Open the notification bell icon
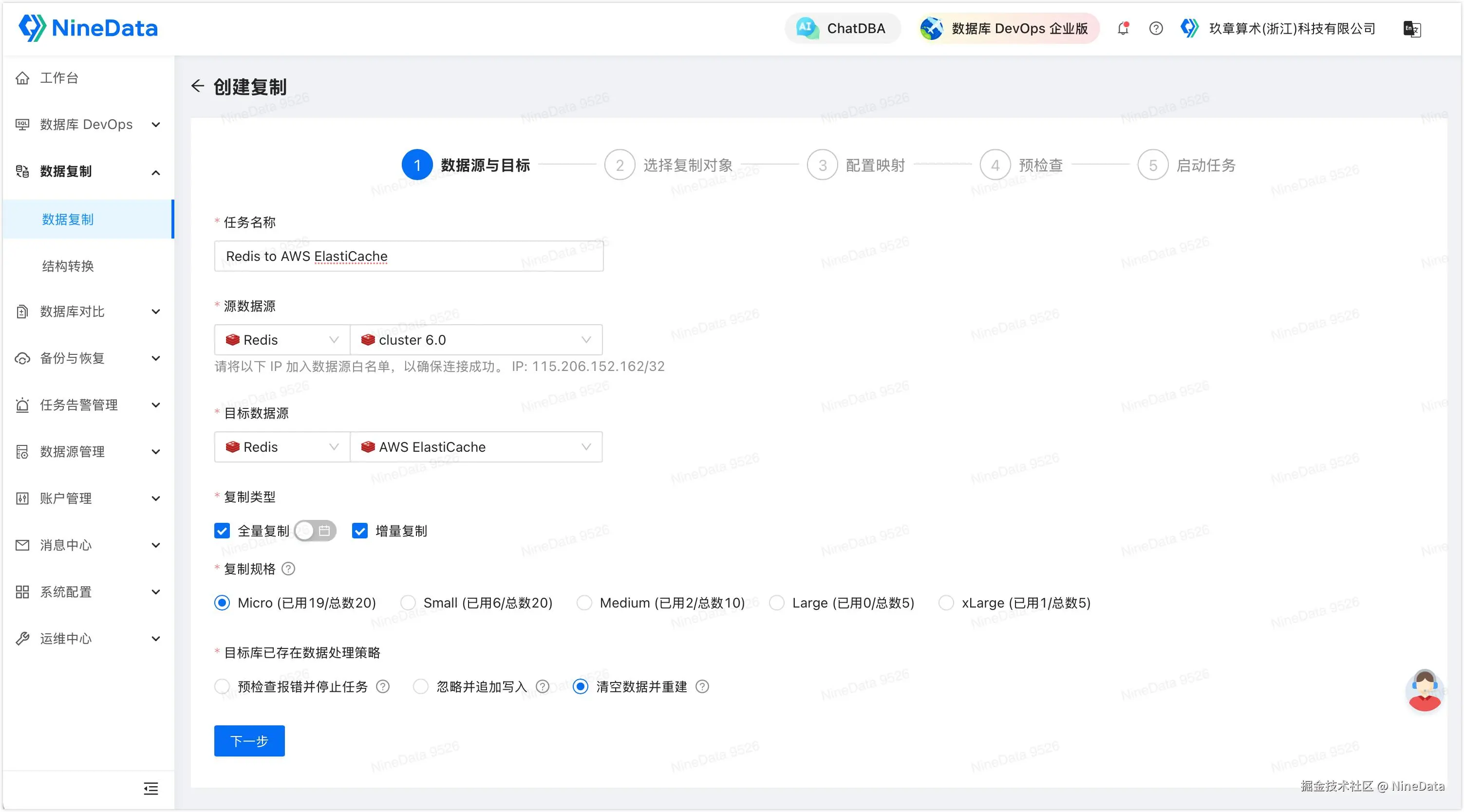 click(1123, 28)
